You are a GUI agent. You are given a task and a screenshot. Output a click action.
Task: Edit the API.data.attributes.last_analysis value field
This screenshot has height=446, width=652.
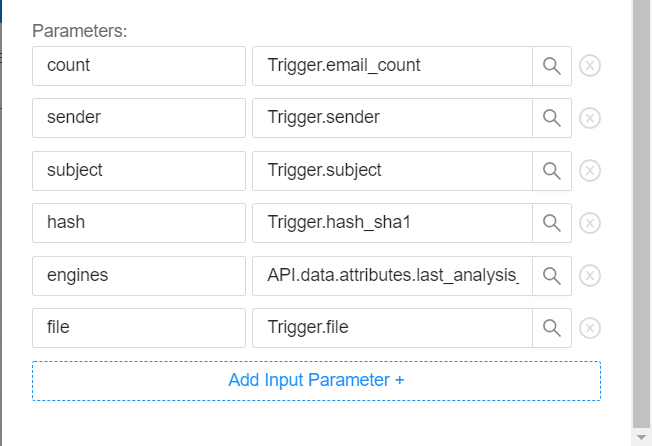392,275
